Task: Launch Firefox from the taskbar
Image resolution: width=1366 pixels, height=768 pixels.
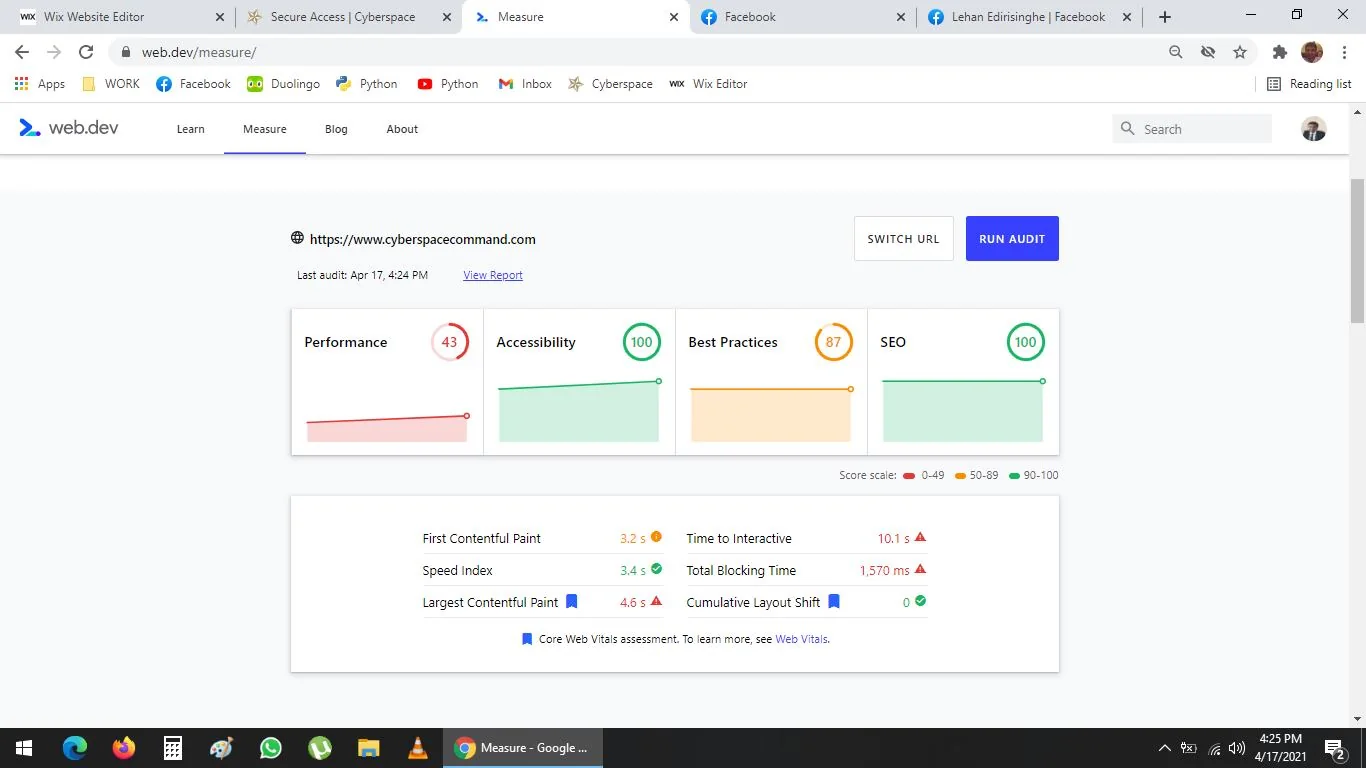Action: point(124,748)
